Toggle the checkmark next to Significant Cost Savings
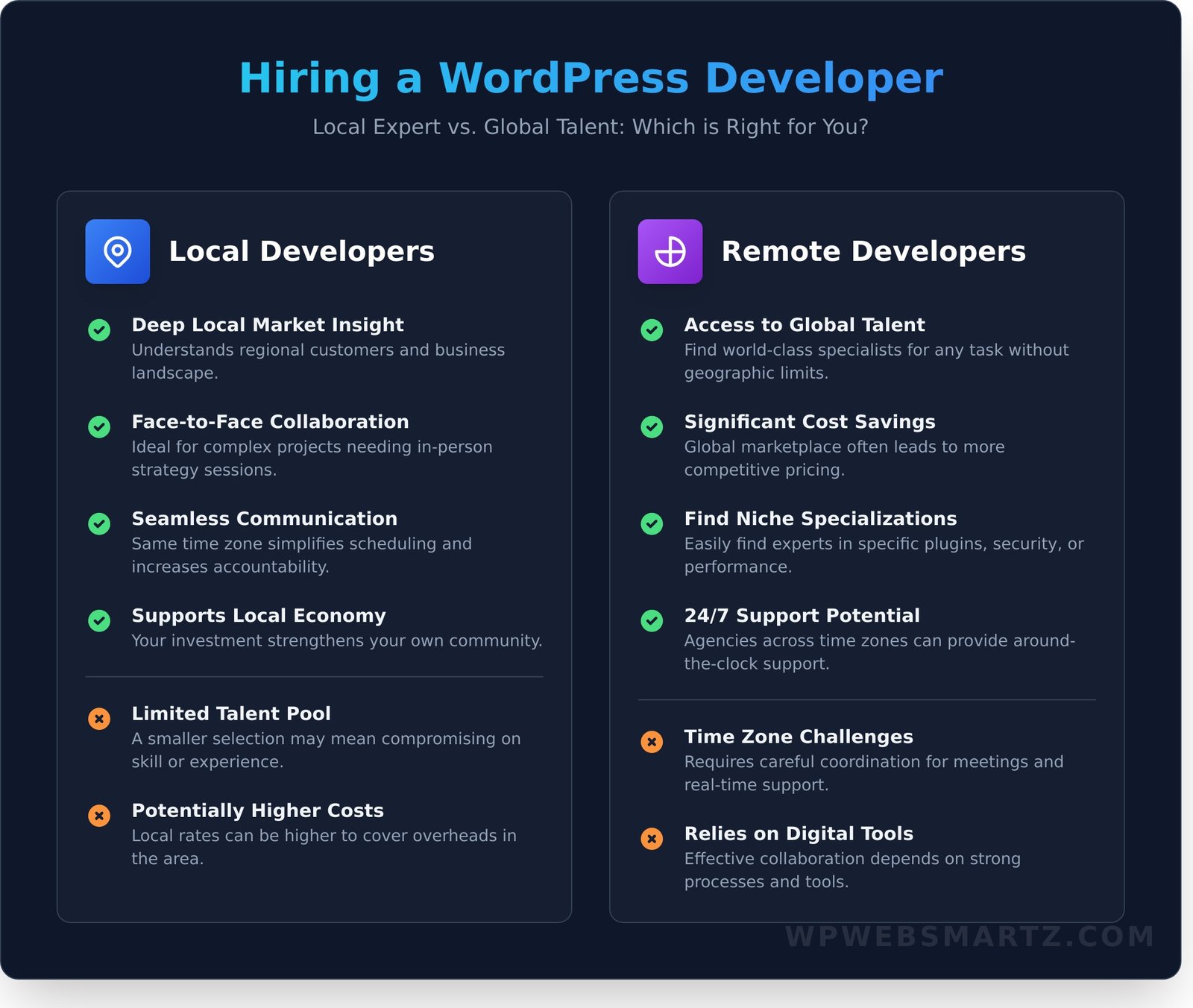This screenshot has height=1008, width=1193. point(652,427)
